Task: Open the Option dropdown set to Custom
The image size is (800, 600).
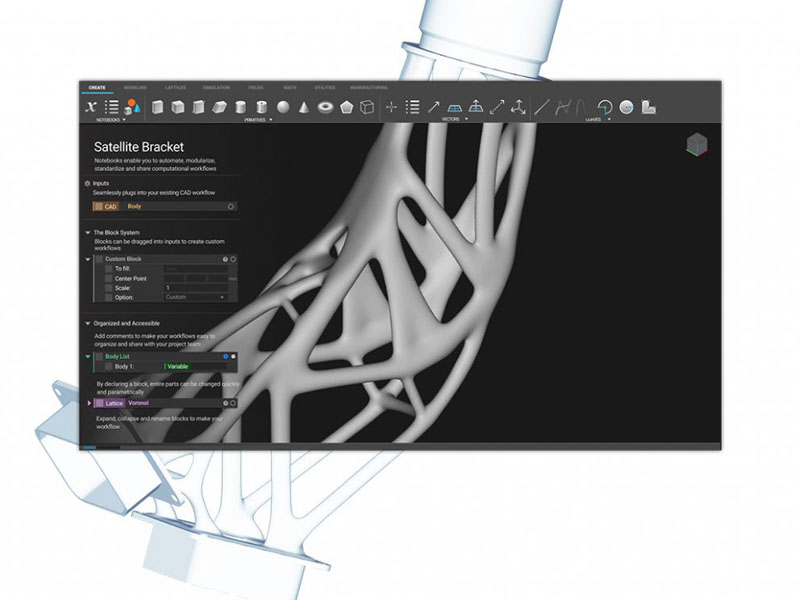Action: click(x=191, y=298)
